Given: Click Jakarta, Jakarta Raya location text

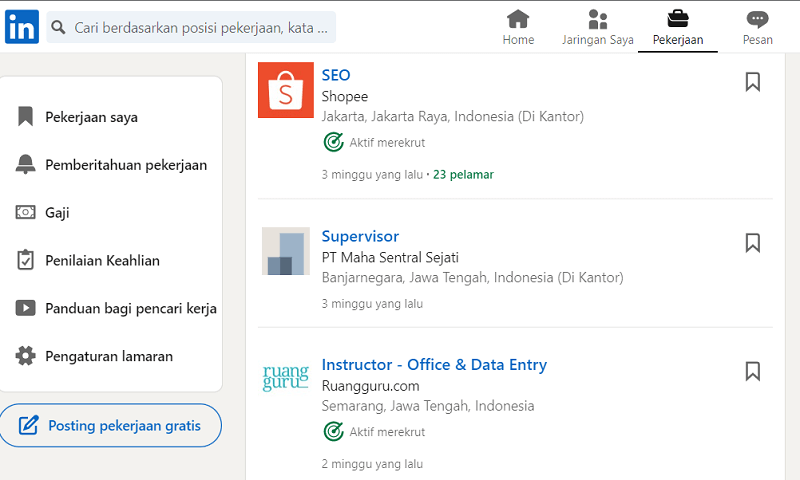Looking at the screenshot, I should click(x=453, y=117).
